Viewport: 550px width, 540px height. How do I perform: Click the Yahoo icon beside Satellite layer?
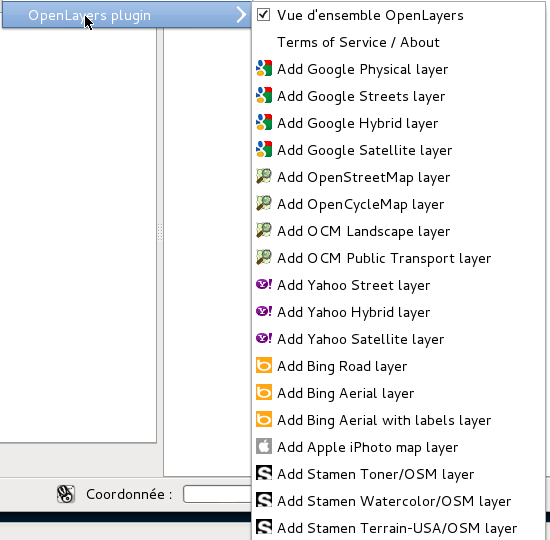click(x=264, y=338)
